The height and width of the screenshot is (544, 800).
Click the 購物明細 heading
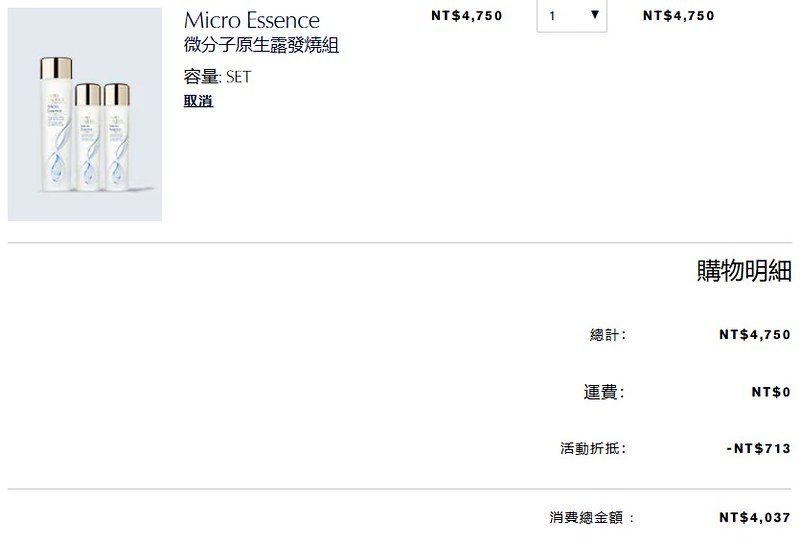coord(743,271)
